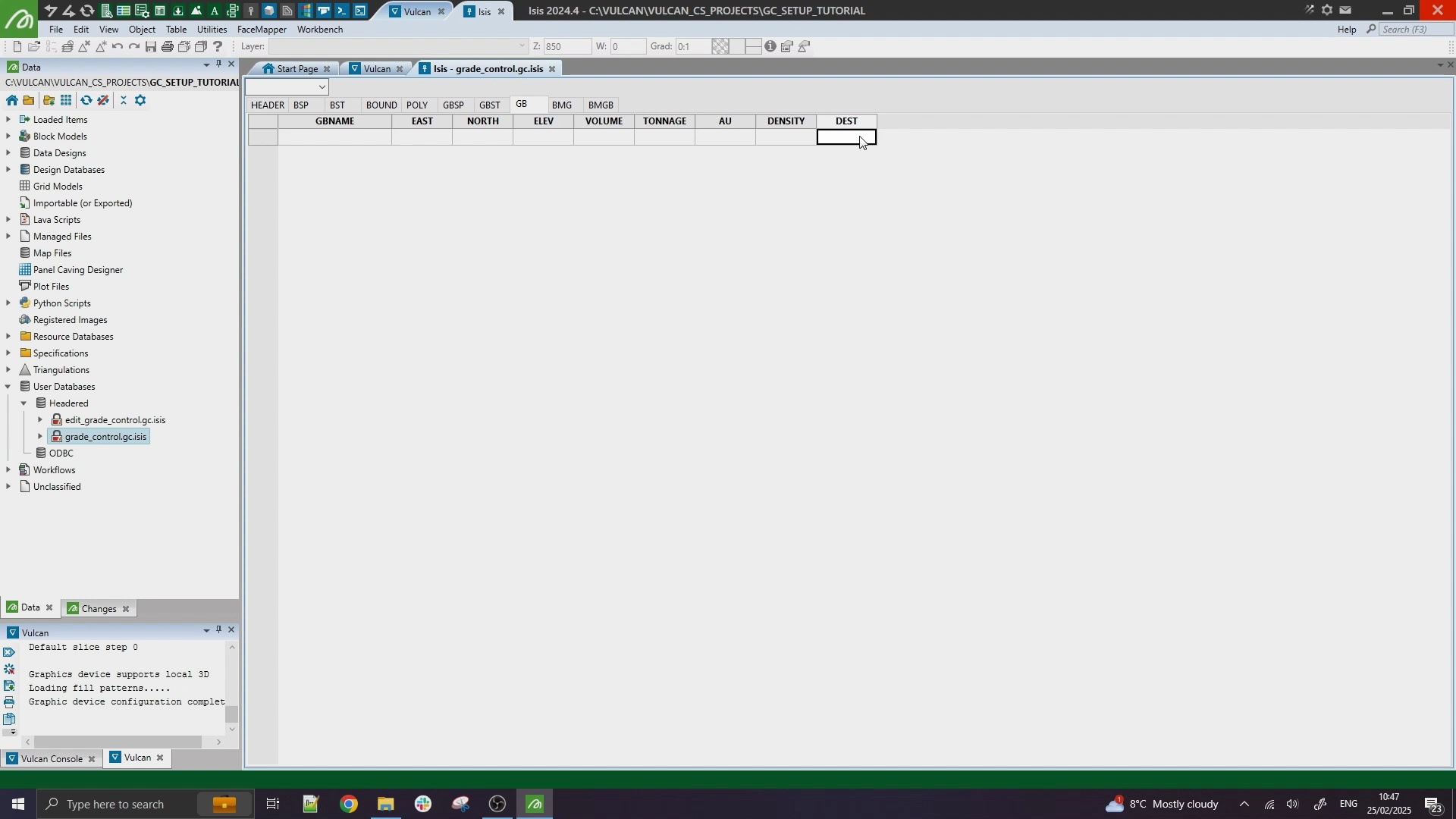
Task: Click the pattern swatch next to Grad
Action: coord(720,47)
